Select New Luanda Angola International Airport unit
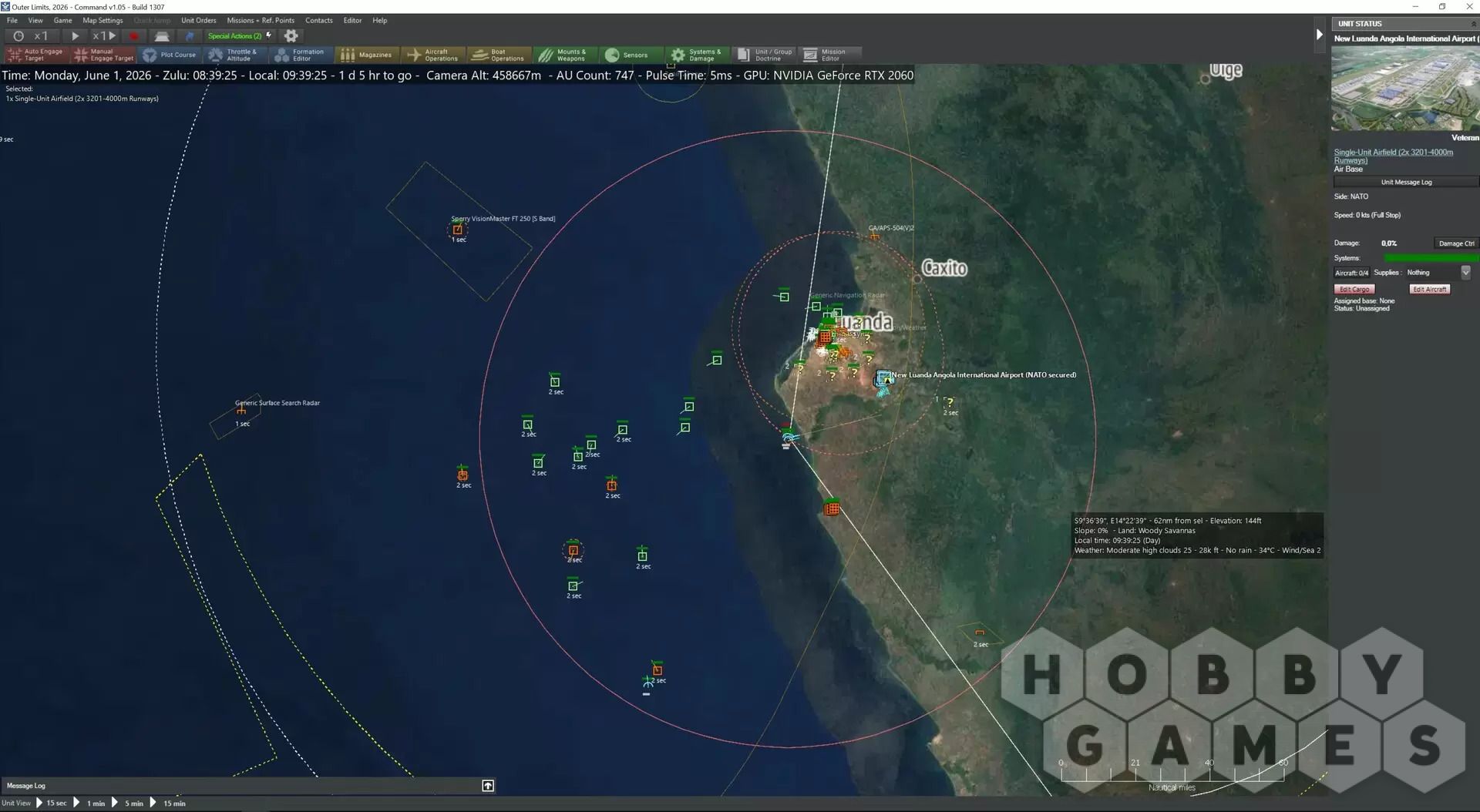 click(x=884, y=379)
